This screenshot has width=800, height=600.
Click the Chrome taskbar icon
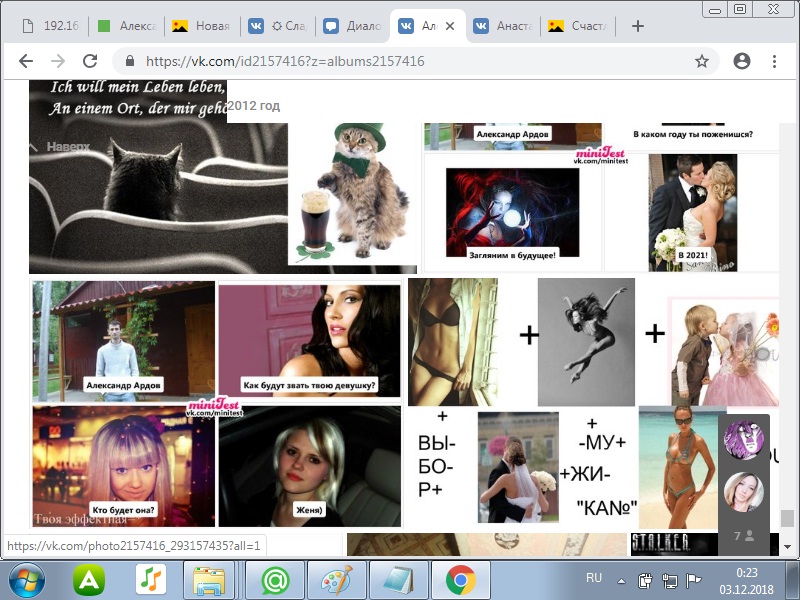[x=461, y=580]
